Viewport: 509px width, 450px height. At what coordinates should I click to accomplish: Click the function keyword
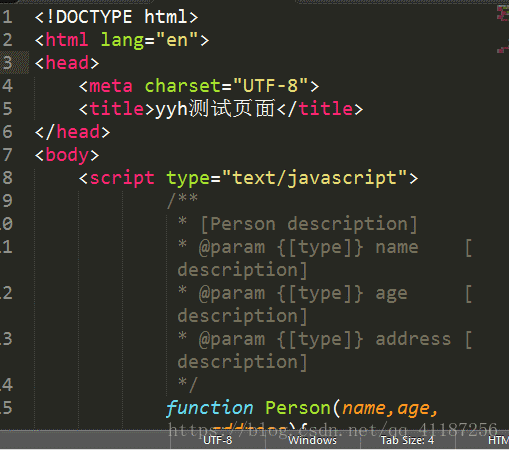pos(210,408)
